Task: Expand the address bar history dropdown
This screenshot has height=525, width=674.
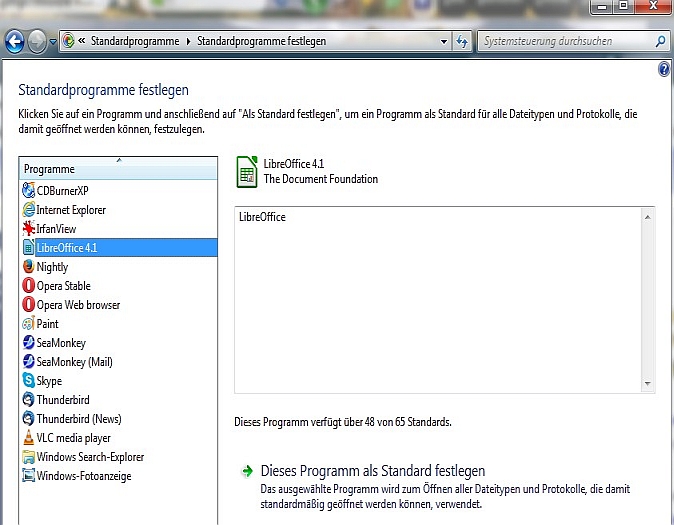Action: [444, 41]
